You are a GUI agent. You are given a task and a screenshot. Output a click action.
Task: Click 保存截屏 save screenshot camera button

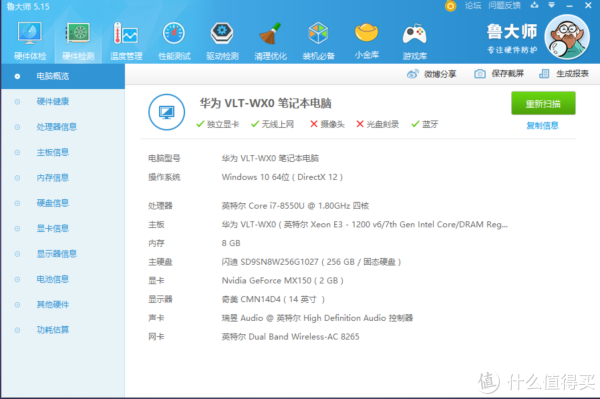click(499, 73)
